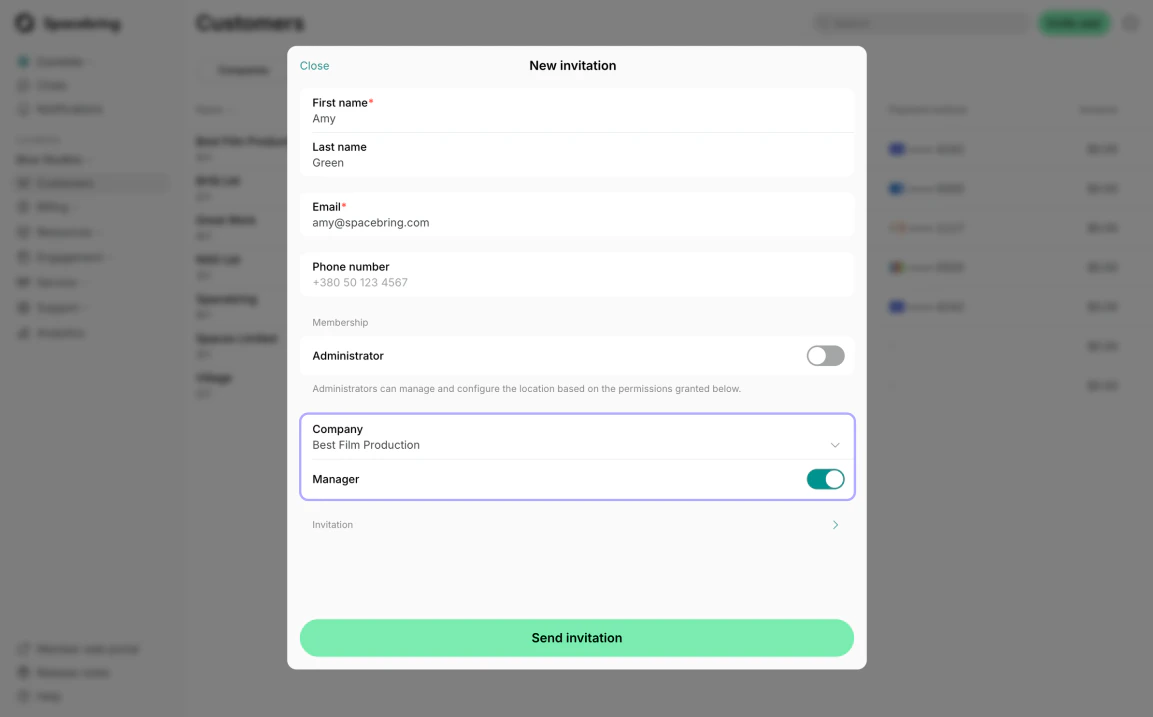Viewport: 1153px width, 717px height.
Task: Expand the Blue Studios location switcher
Action: [51, 160]
